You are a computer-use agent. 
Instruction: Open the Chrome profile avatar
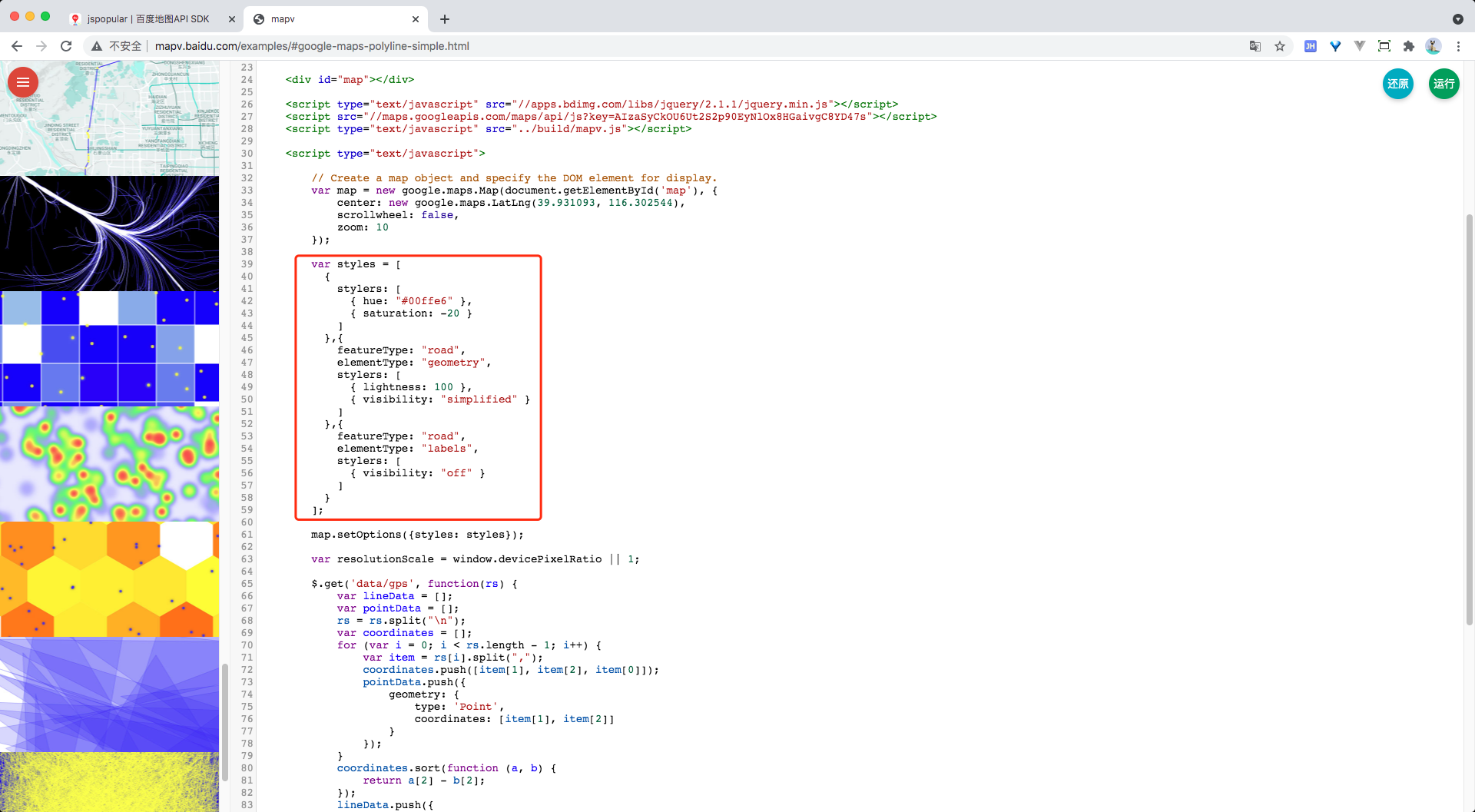pyautogui.click(x=1434, y=46)
